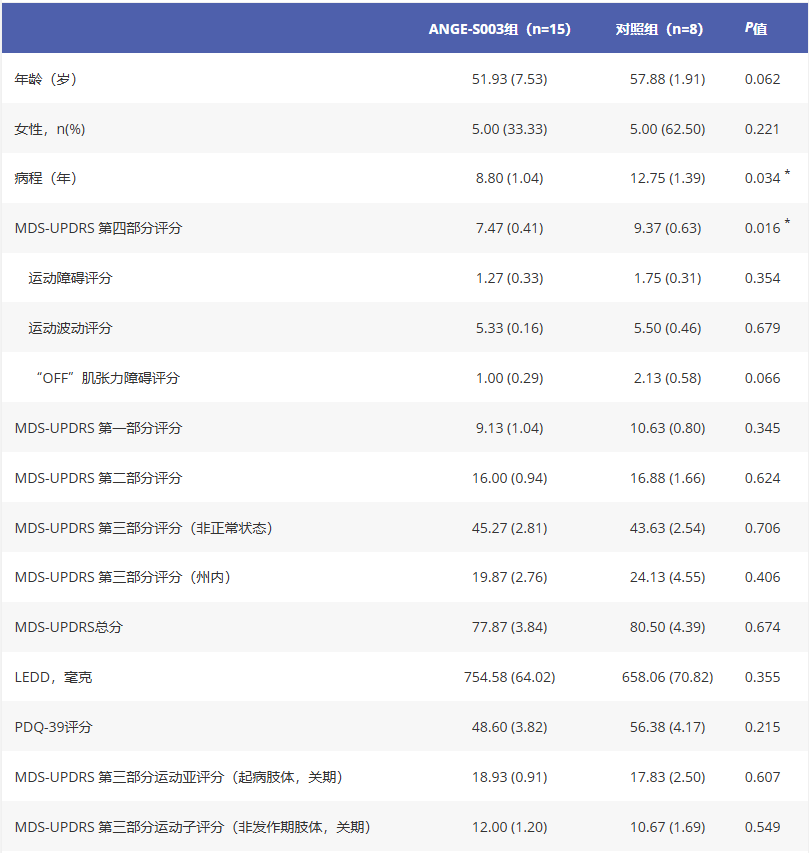Select value 12.75 (1.39) disease duration

click(668, 178)
